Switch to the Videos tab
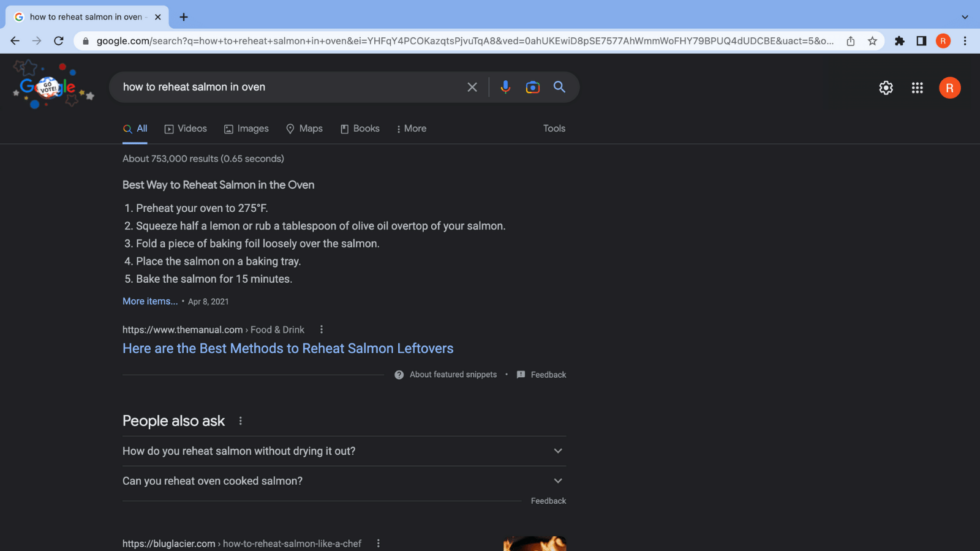980x551 pixels. (186, 129)
